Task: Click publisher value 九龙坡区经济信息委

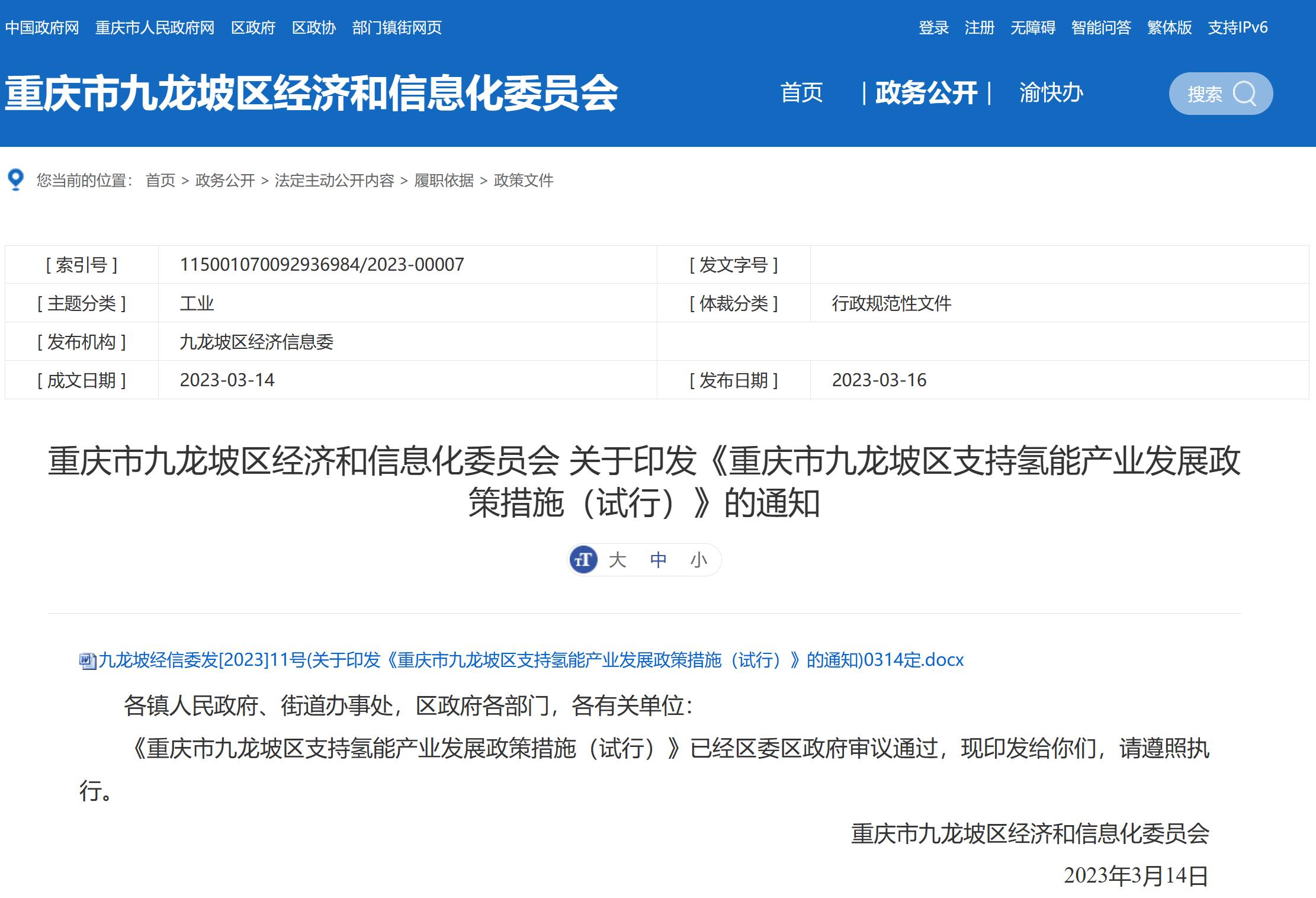Action: tap(257, 342)
